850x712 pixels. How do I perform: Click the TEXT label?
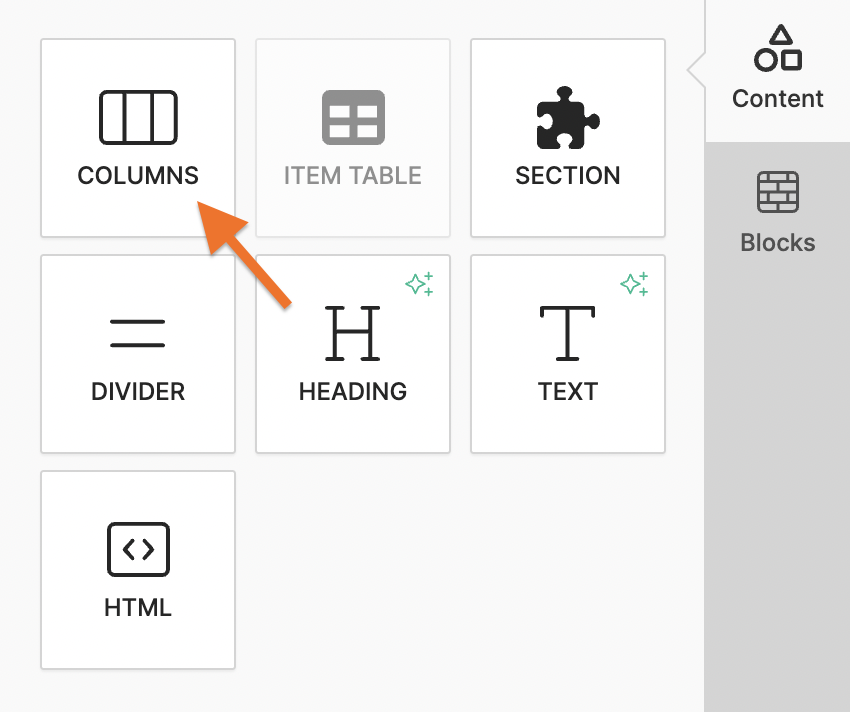coord(568,391)
